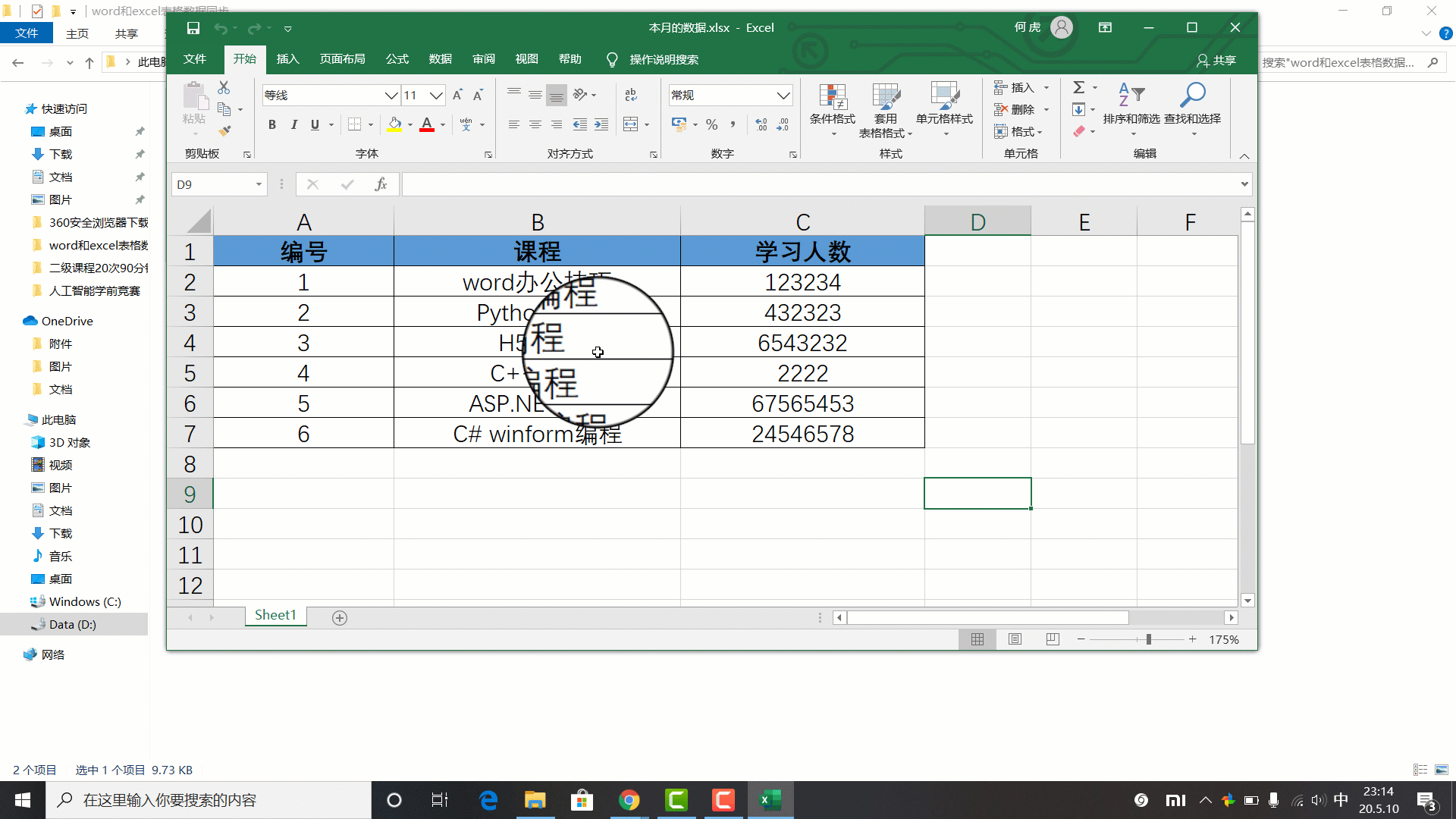The image size is (1456, 819).
Task: Open the number format dropdown (常规)
Action: click(x=783, y=95)
